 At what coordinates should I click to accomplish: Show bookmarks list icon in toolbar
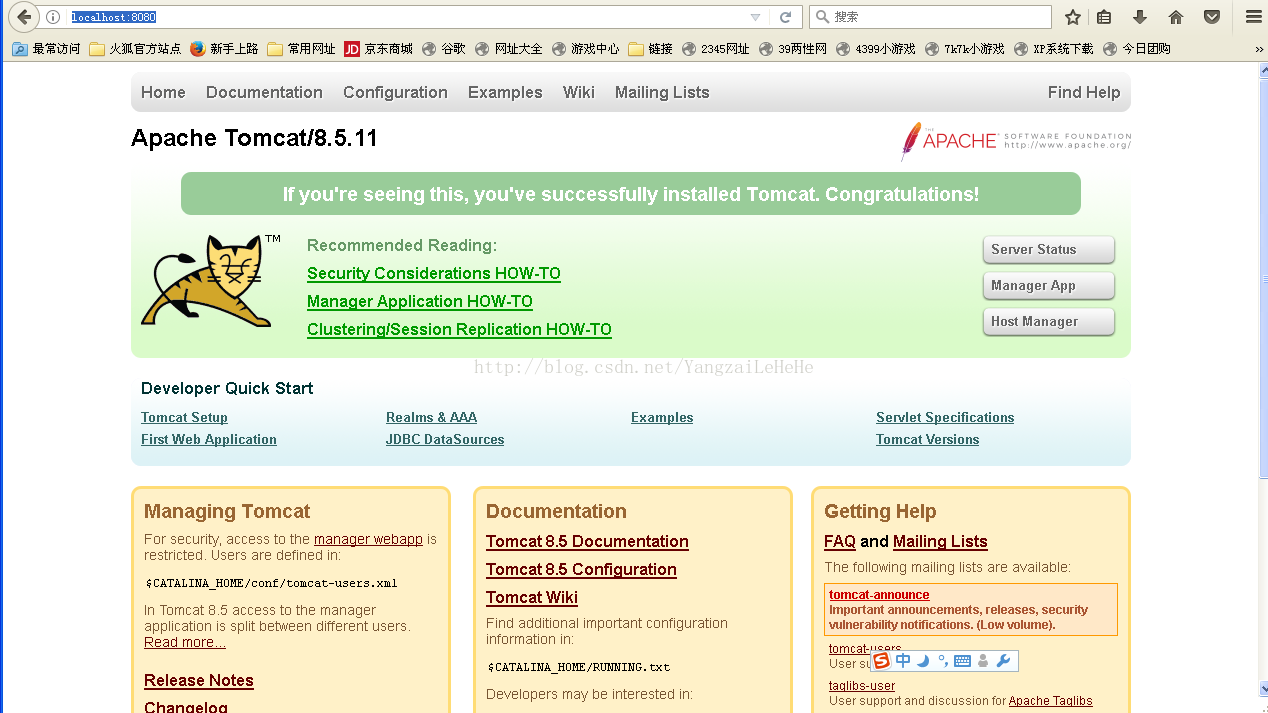1104,17
